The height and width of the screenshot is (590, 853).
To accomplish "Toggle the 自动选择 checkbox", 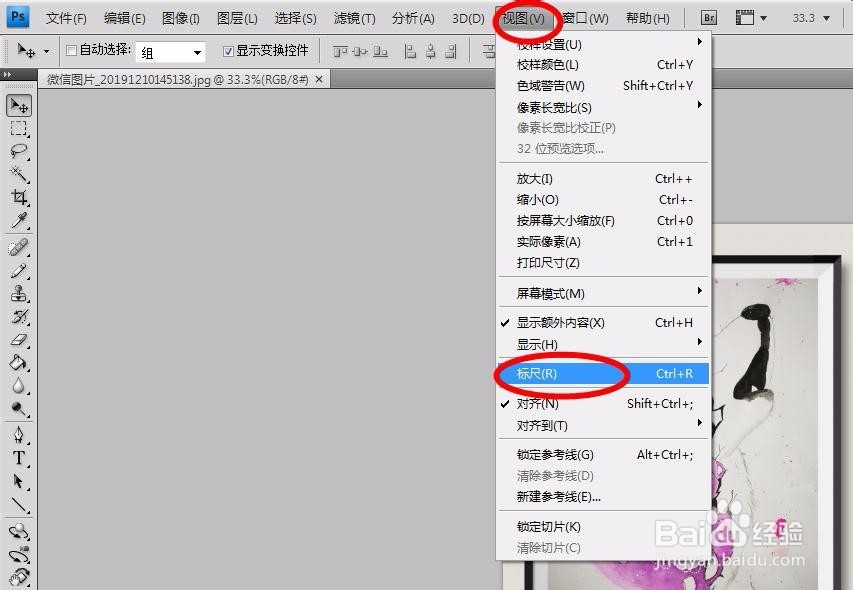I will pos(71,51).
